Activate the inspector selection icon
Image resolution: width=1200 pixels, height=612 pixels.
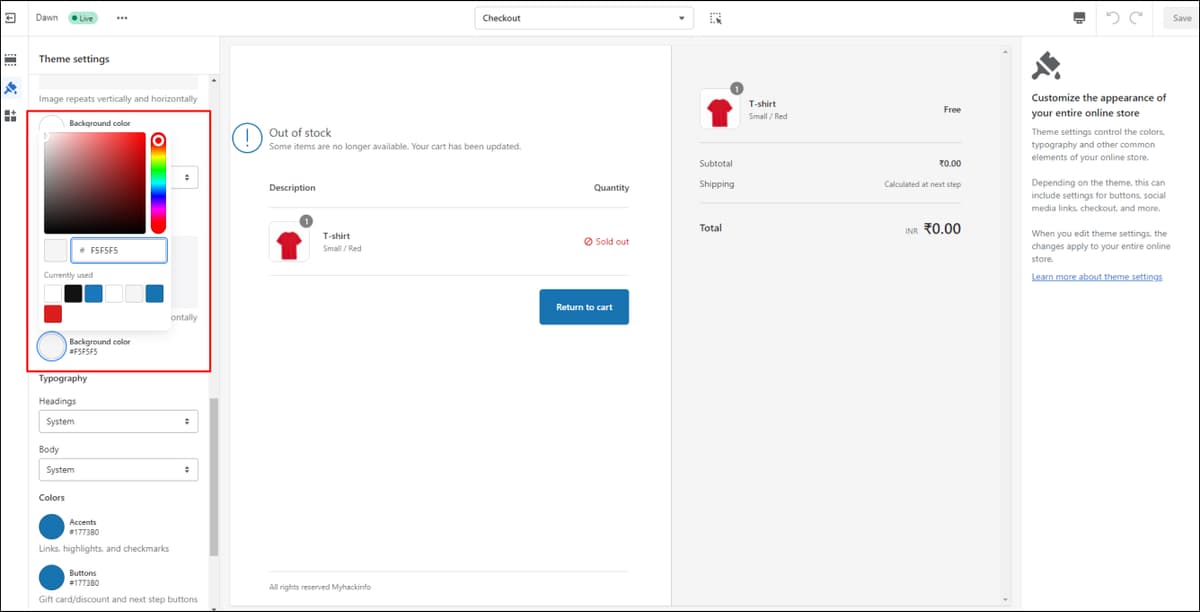pos(715,18)
